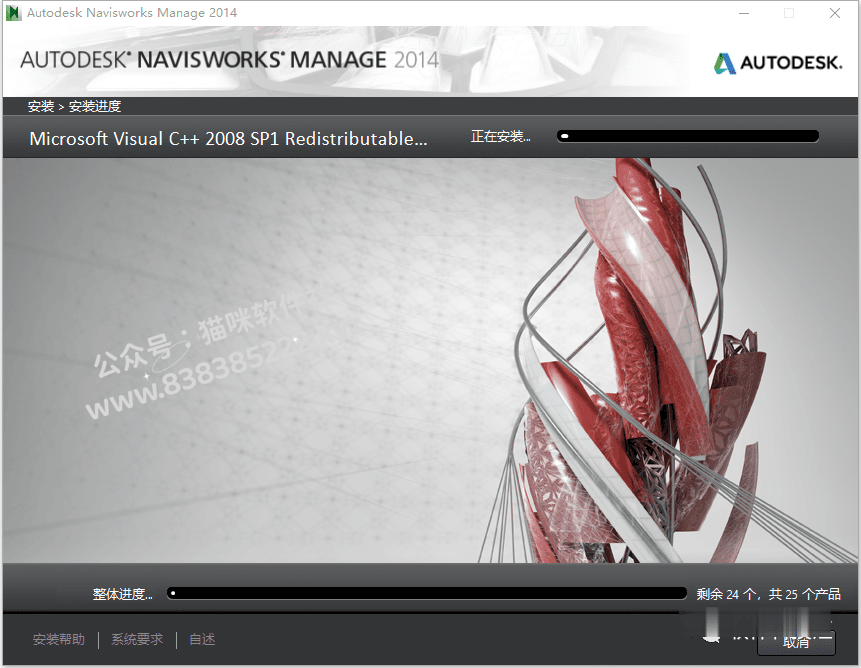Click the overall 整体进度 progress bar

(427, 593)
